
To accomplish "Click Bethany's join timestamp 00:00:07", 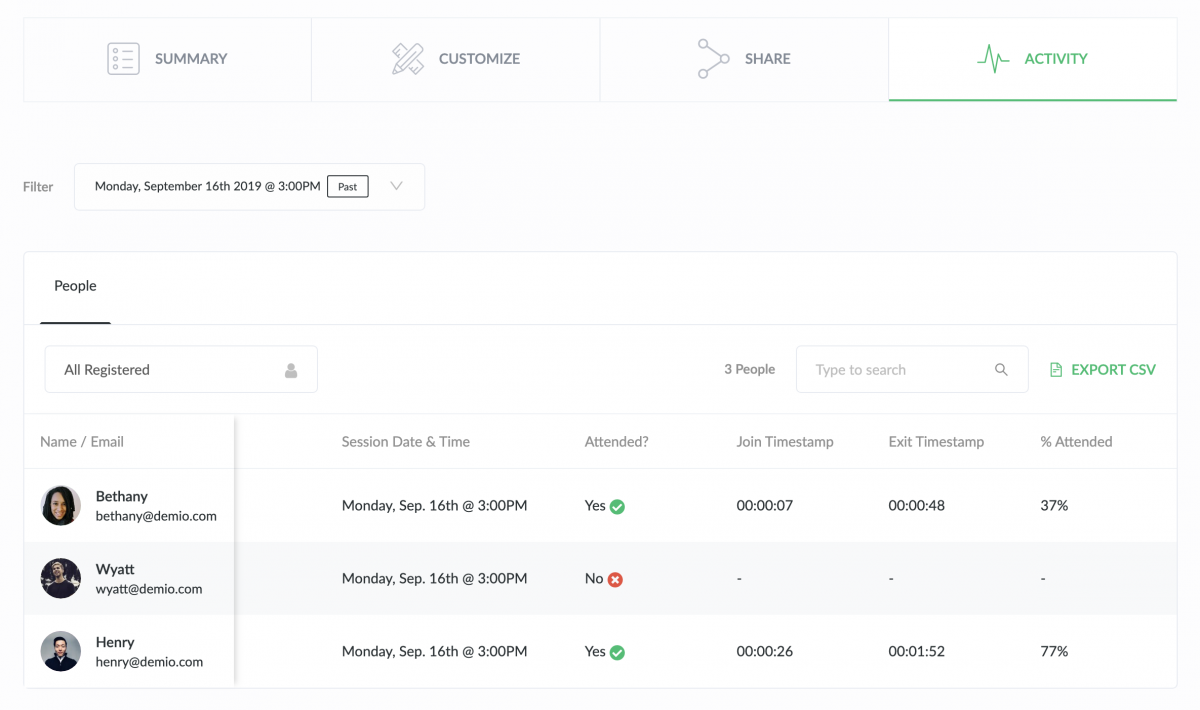I will pyautogui.click(x=765, y=506).
